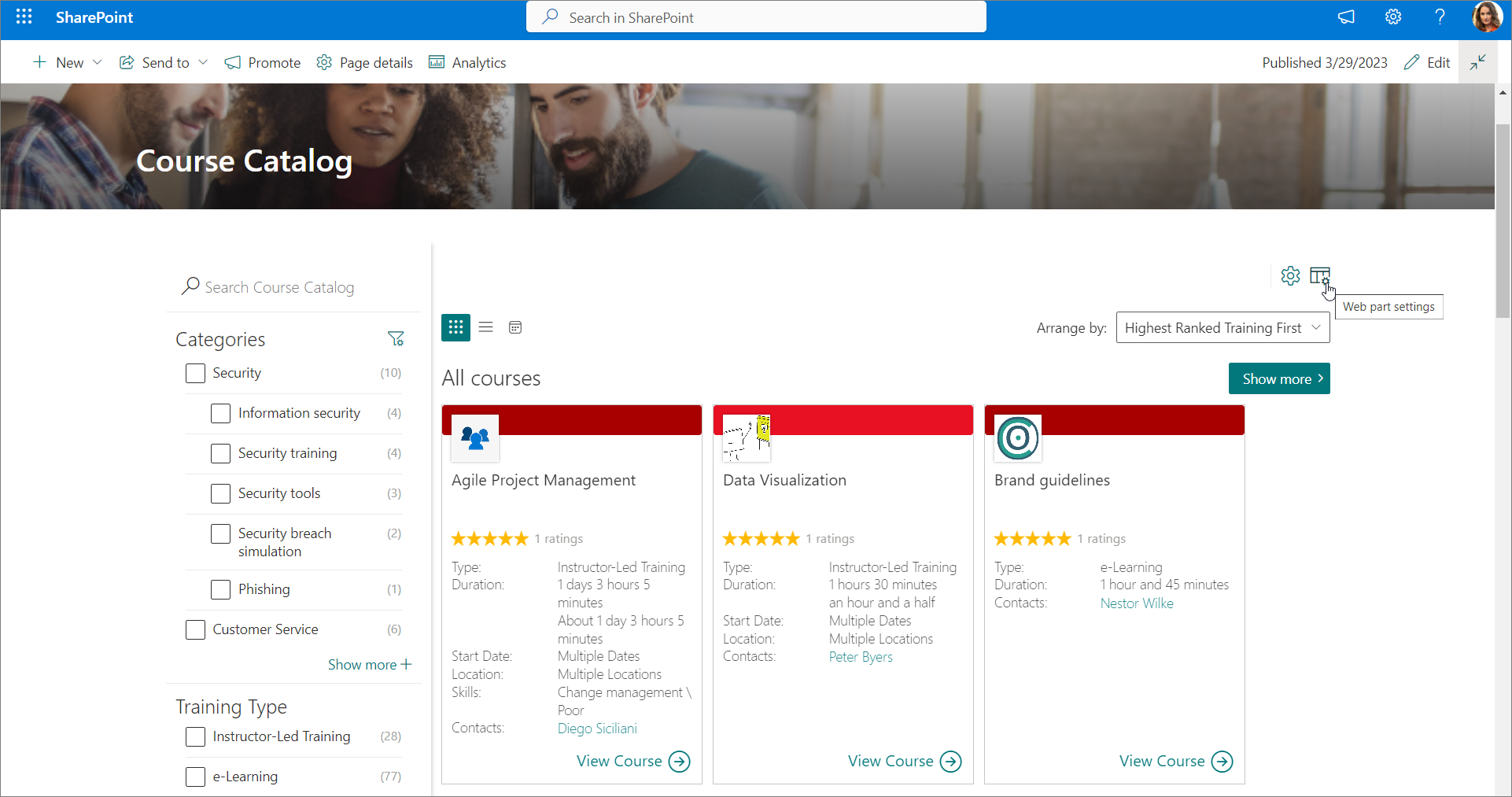Open Page details in command bar
Image resolution: width=1512 pixels, height=797 pixels.
click(364, 62)
